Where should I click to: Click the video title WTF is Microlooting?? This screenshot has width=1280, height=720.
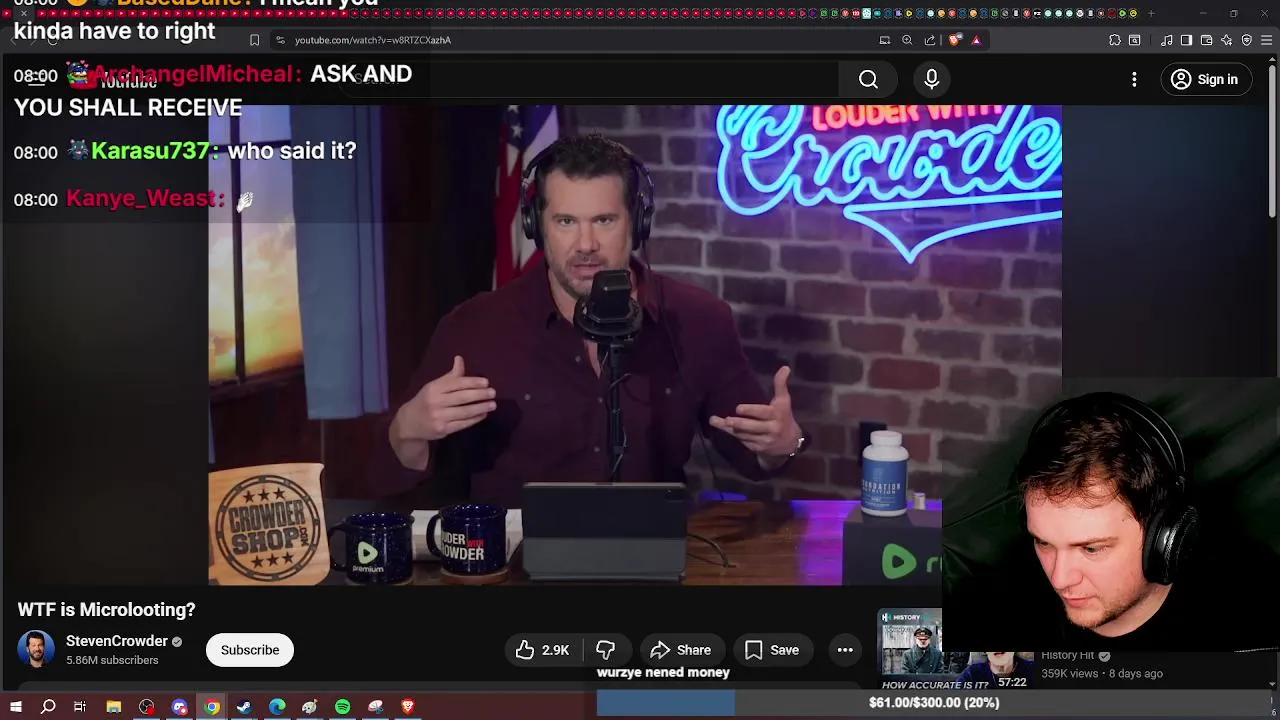click(x=106, y=610)
